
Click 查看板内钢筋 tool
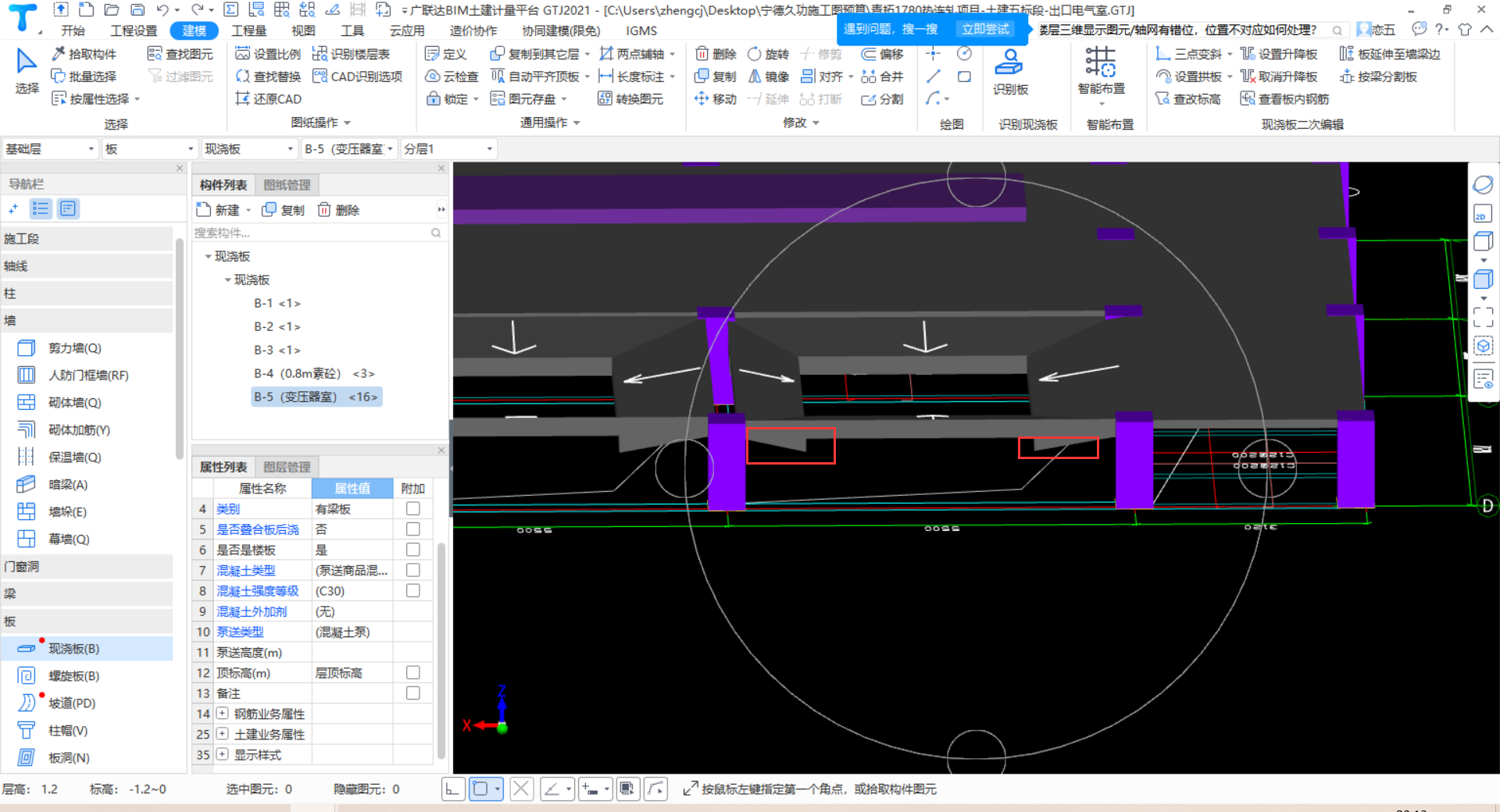[1284, 99]
